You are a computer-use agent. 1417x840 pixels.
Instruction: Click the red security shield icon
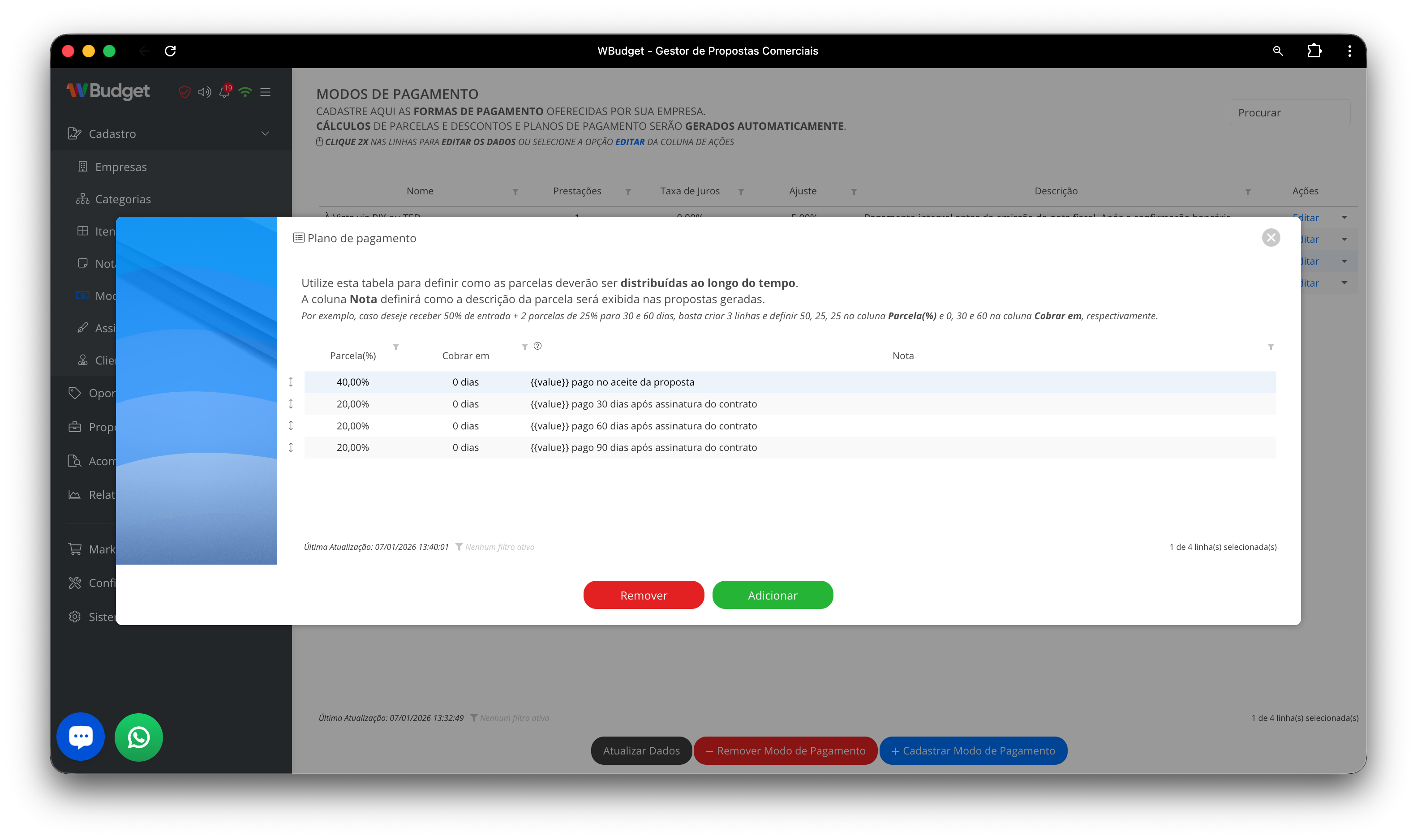pyautogui.click(x=185, y=92)
